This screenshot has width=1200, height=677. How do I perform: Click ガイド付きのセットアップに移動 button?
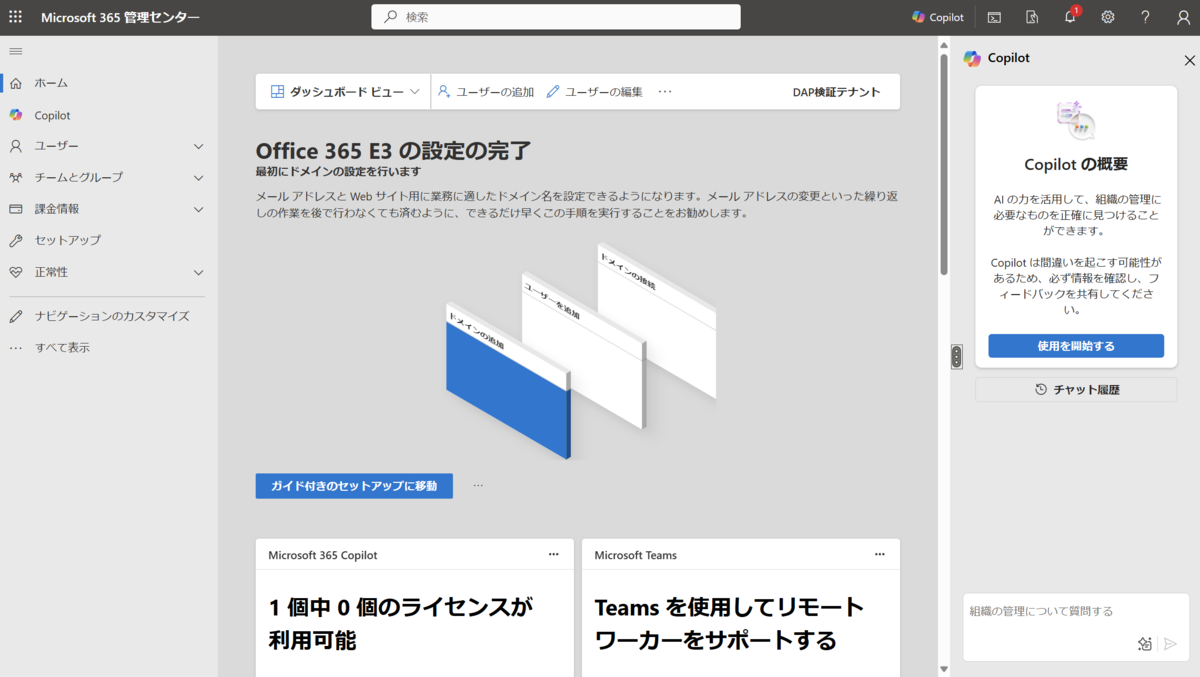[x=354, y=486]
